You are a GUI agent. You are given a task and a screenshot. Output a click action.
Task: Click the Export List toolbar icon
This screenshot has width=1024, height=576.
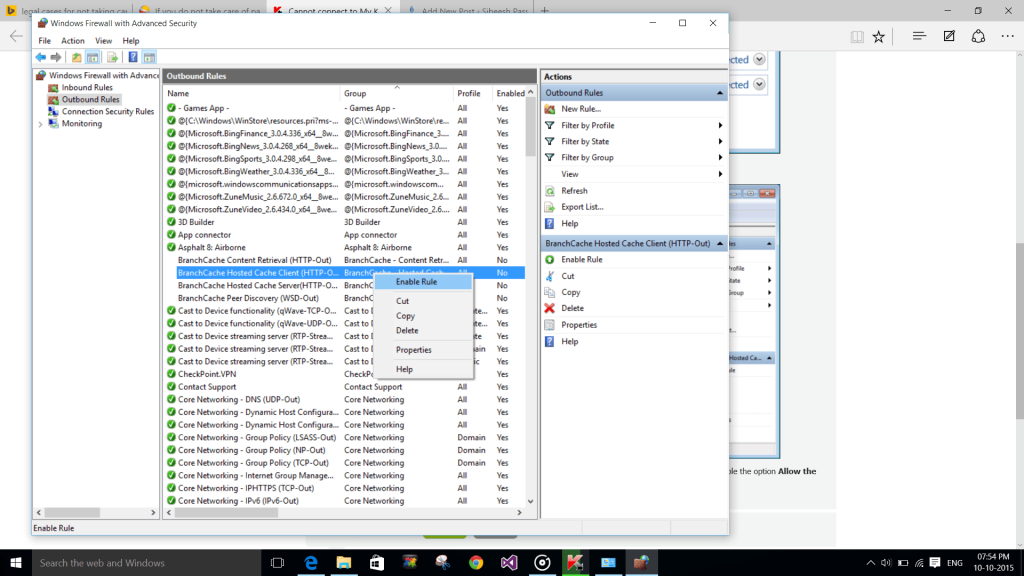click(x=112, y=57)
